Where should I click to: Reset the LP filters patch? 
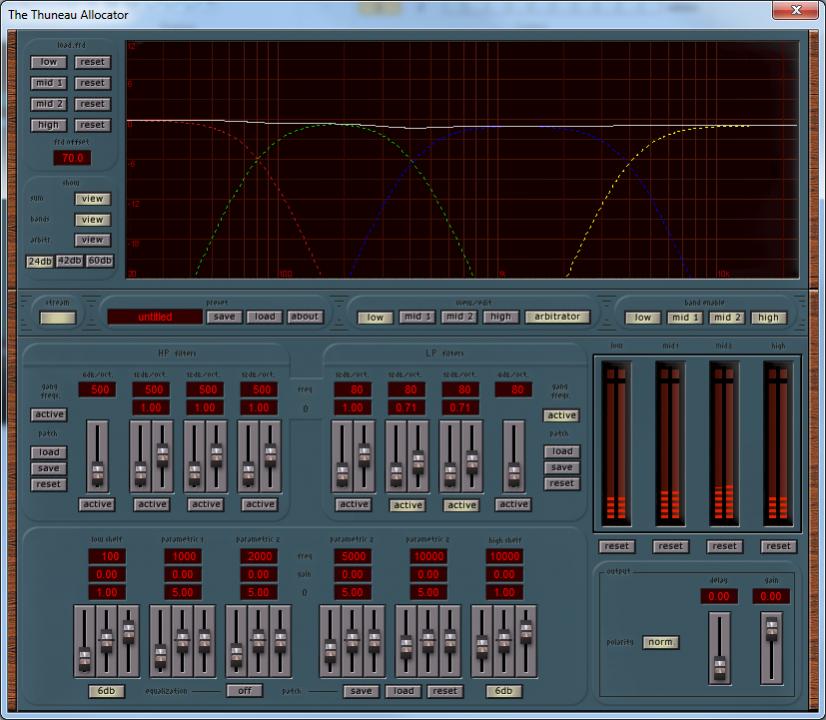pyautogui.click(x=562, y=484)
